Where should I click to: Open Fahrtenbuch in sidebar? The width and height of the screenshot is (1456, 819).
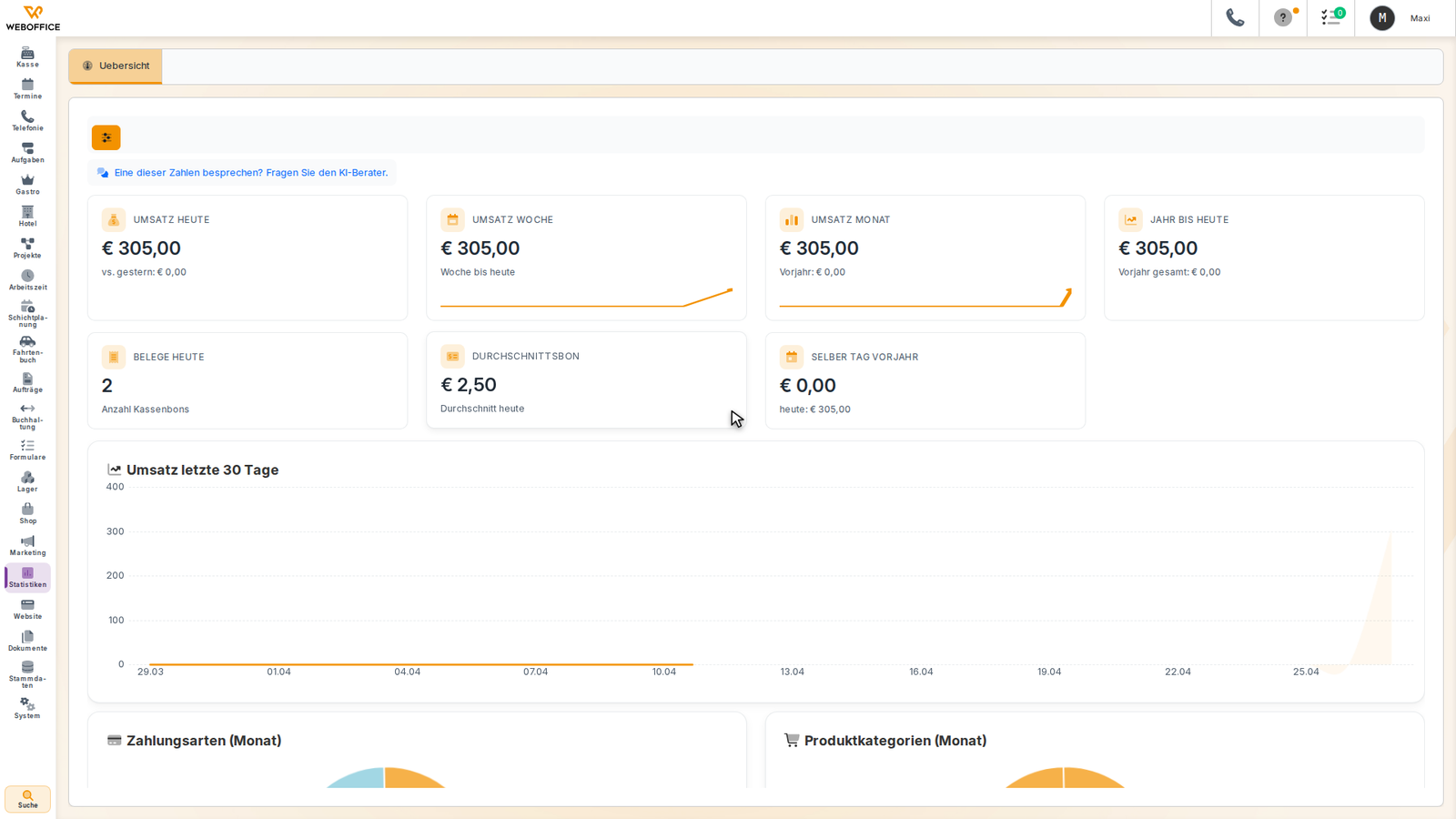pyautogui.click(x=27, y=349)
